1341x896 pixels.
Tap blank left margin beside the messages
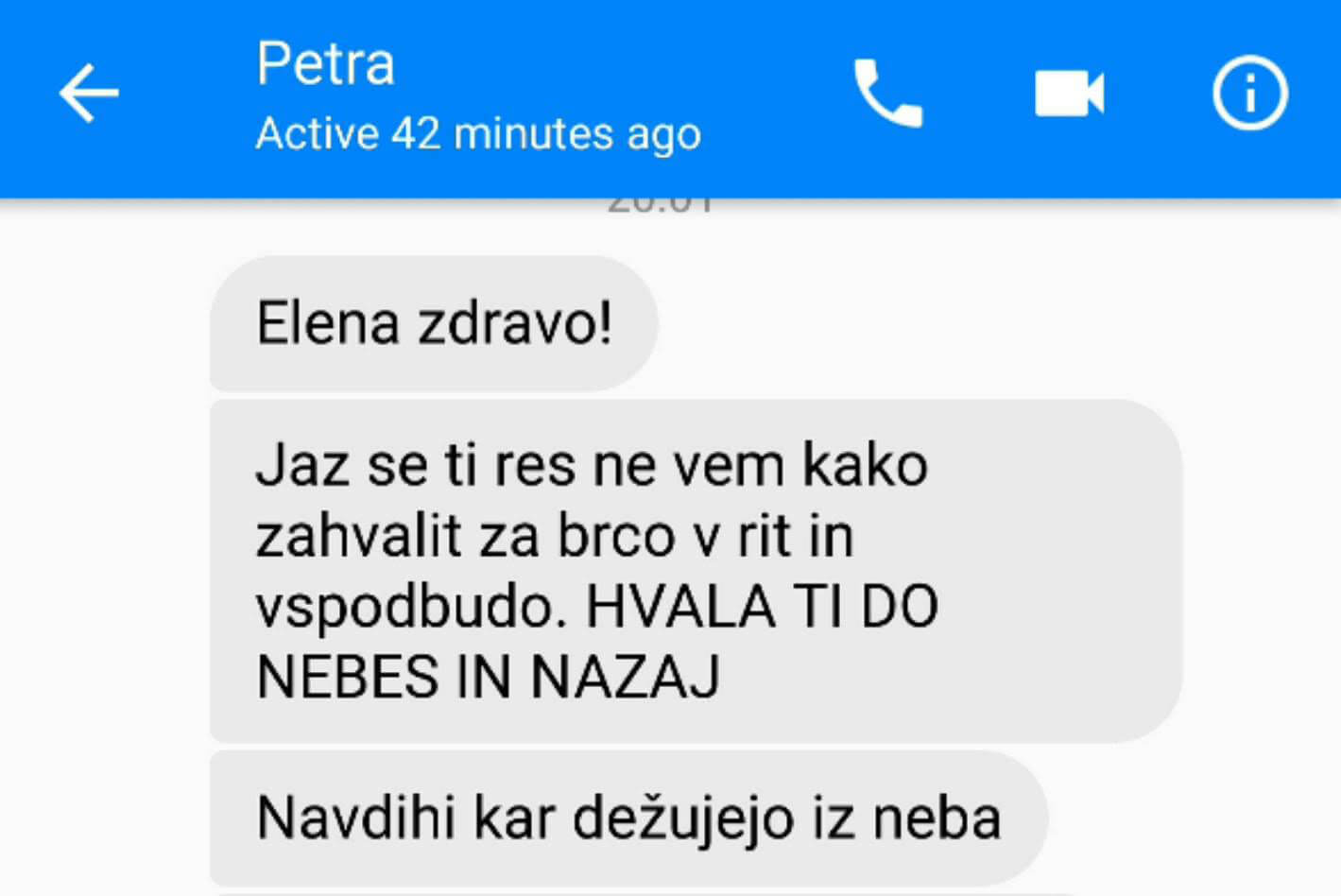(104, 567)
